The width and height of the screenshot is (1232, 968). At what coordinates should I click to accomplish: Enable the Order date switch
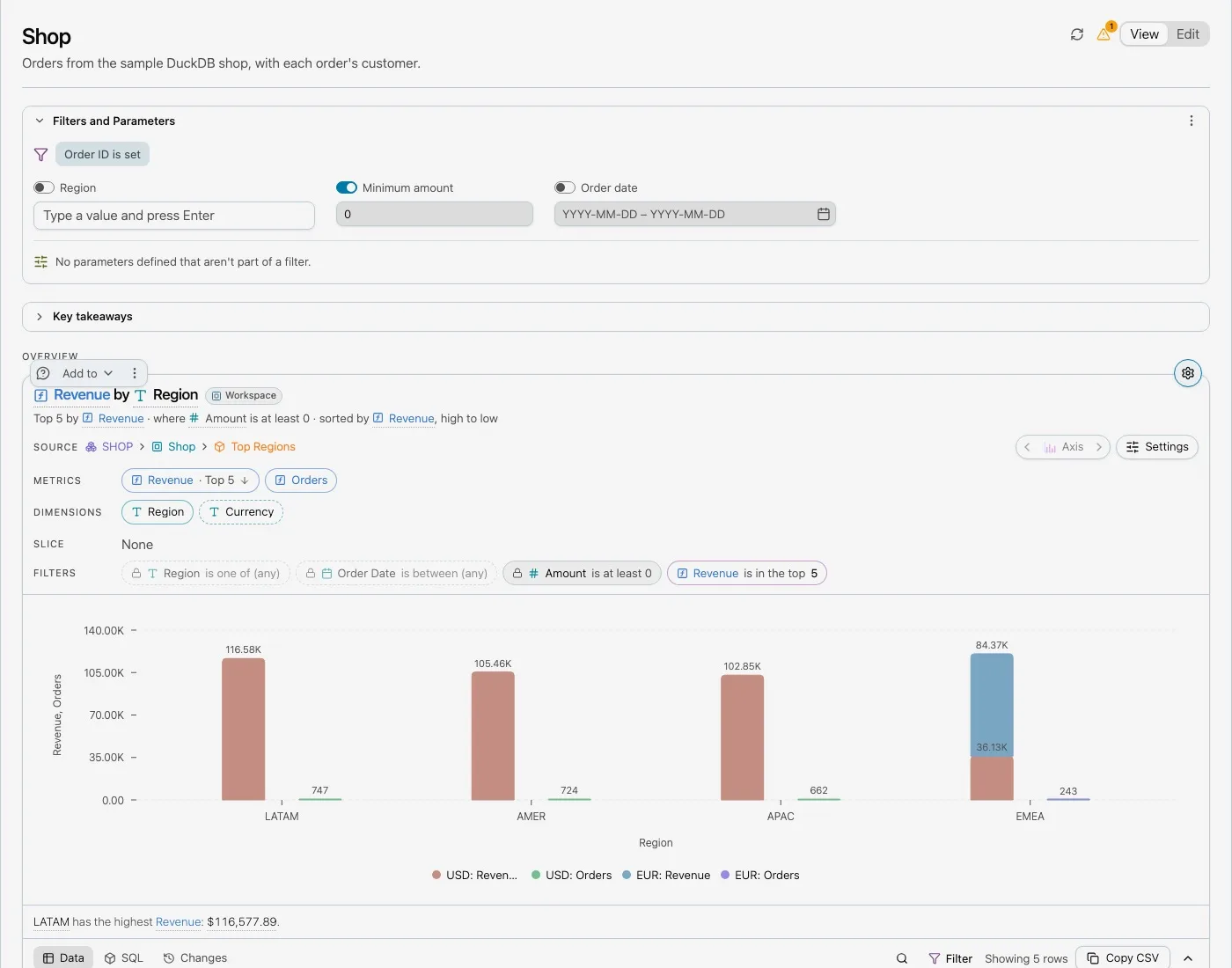(x=565, y=187)
